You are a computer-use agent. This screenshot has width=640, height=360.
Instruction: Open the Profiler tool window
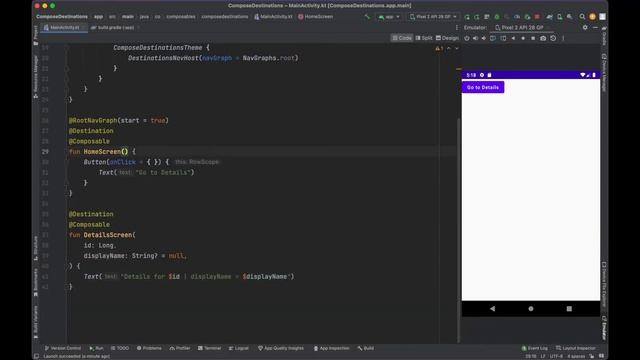click(x=180, y=348)
